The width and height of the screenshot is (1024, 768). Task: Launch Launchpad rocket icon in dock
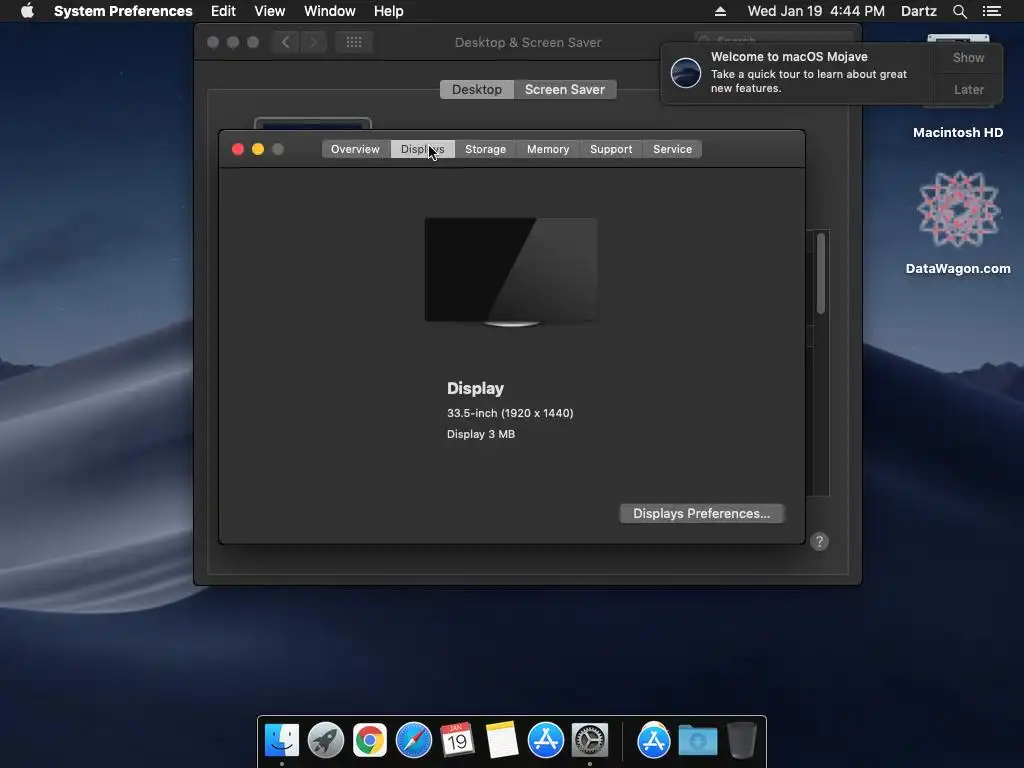[326, 740]
